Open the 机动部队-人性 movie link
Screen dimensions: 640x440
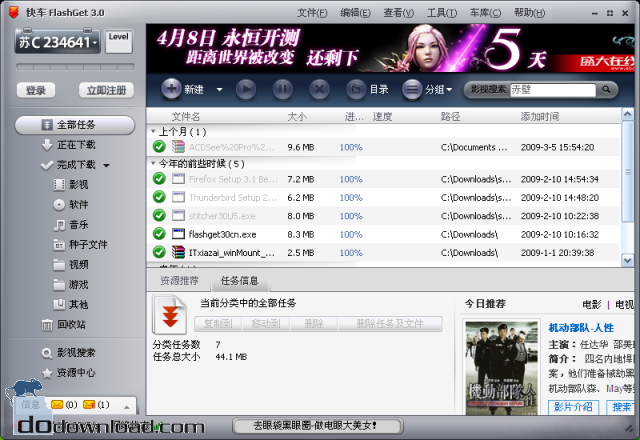point(581,328)
